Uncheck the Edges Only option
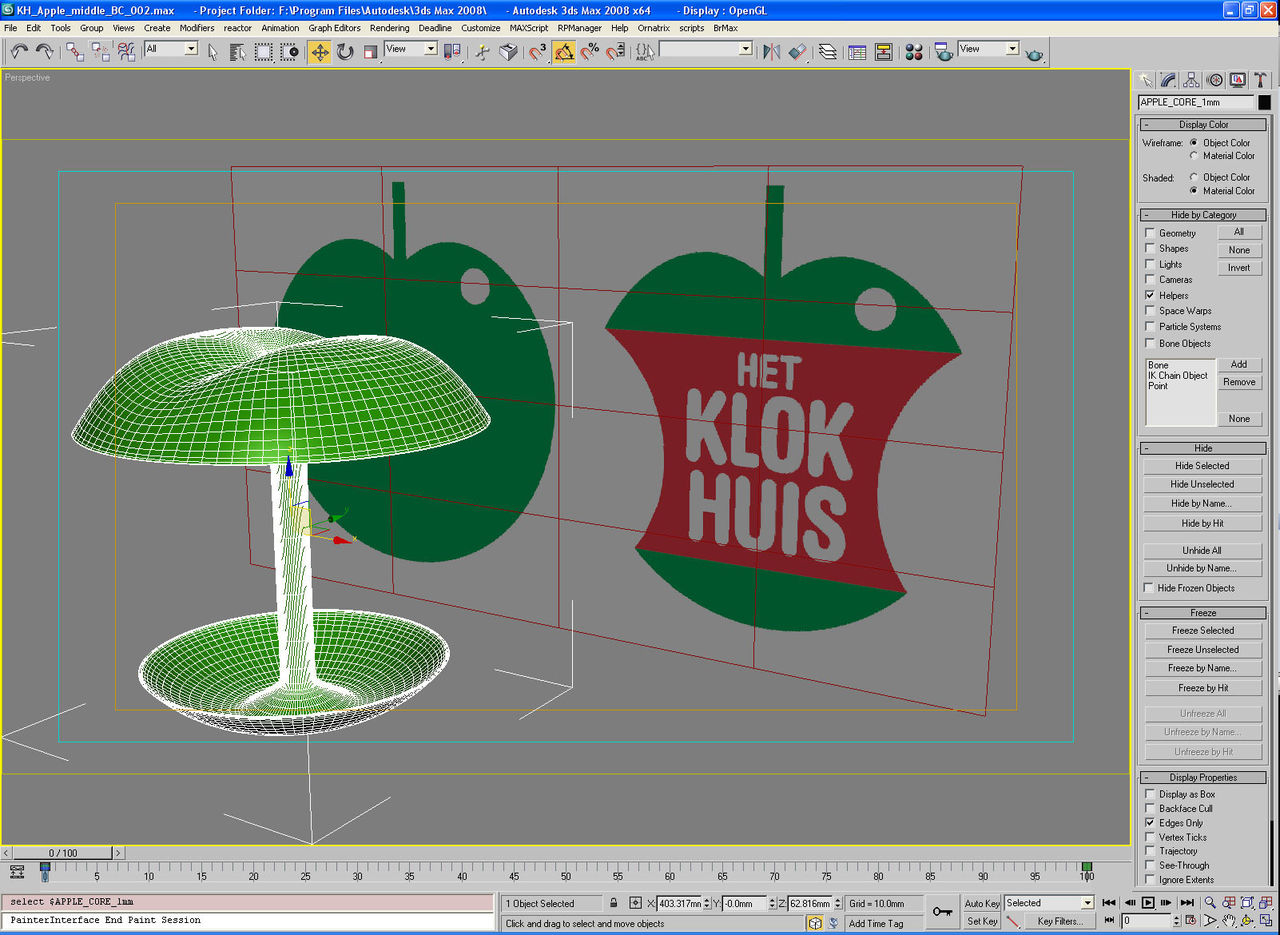Screen dimensions: 1280x935 pos(1150,823)
